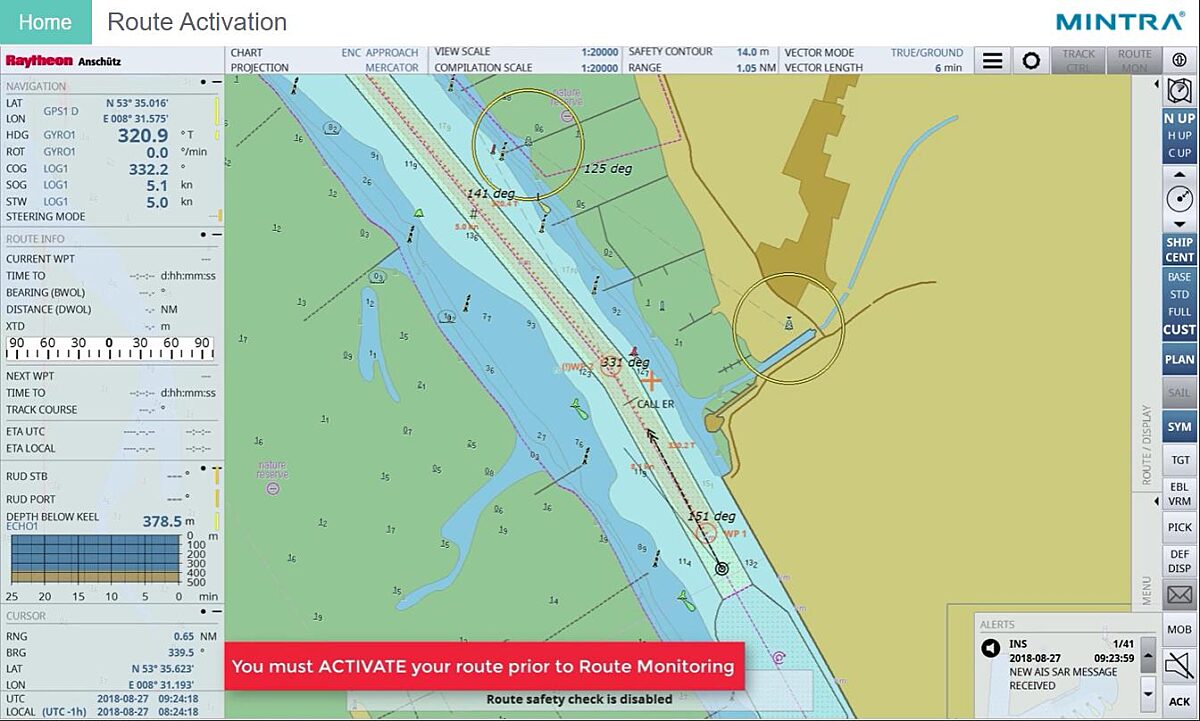Pin the NAVIGATION panel using the dot
The width and height of the screenshot is (1200, 721).
tap(203, 82)
